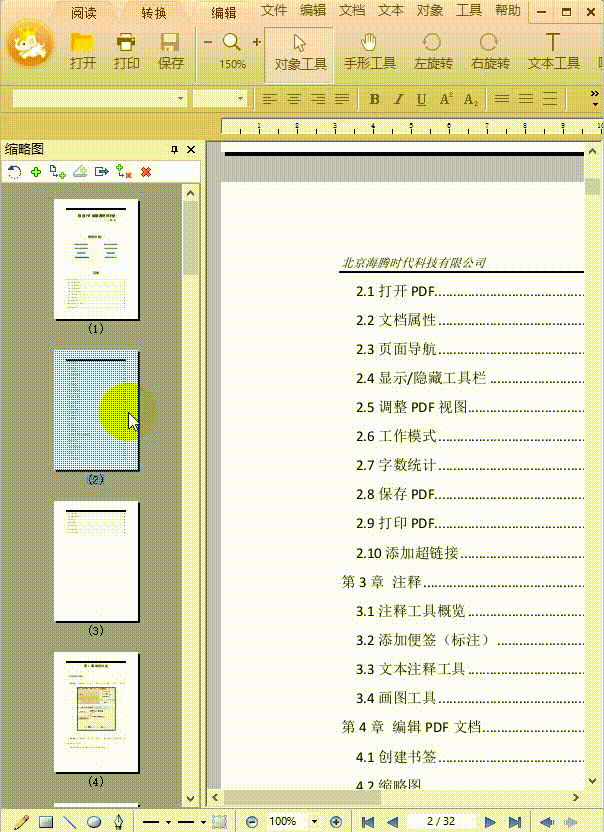Click the minus beside 150% to zoom out
The image size is (604, 832).
click(x=208, y=42)
